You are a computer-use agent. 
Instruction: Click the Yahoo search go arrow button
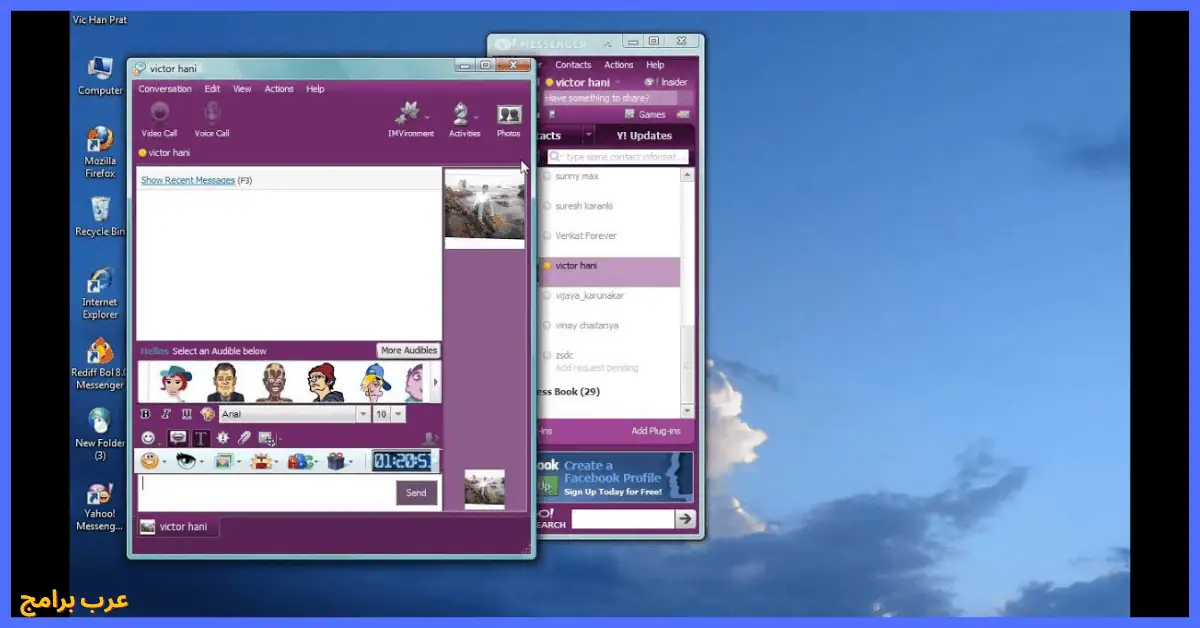[x=684, y=518]
